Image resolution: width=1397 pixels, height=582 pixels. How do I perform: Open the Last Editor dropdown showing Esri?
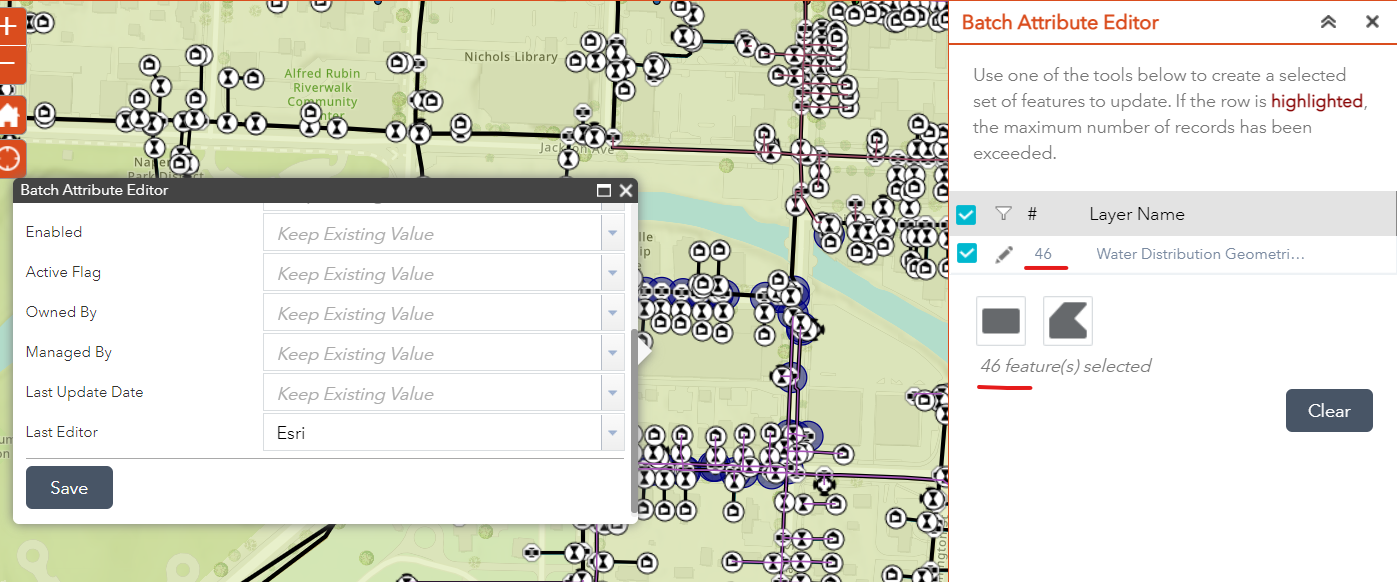point(613,432)
